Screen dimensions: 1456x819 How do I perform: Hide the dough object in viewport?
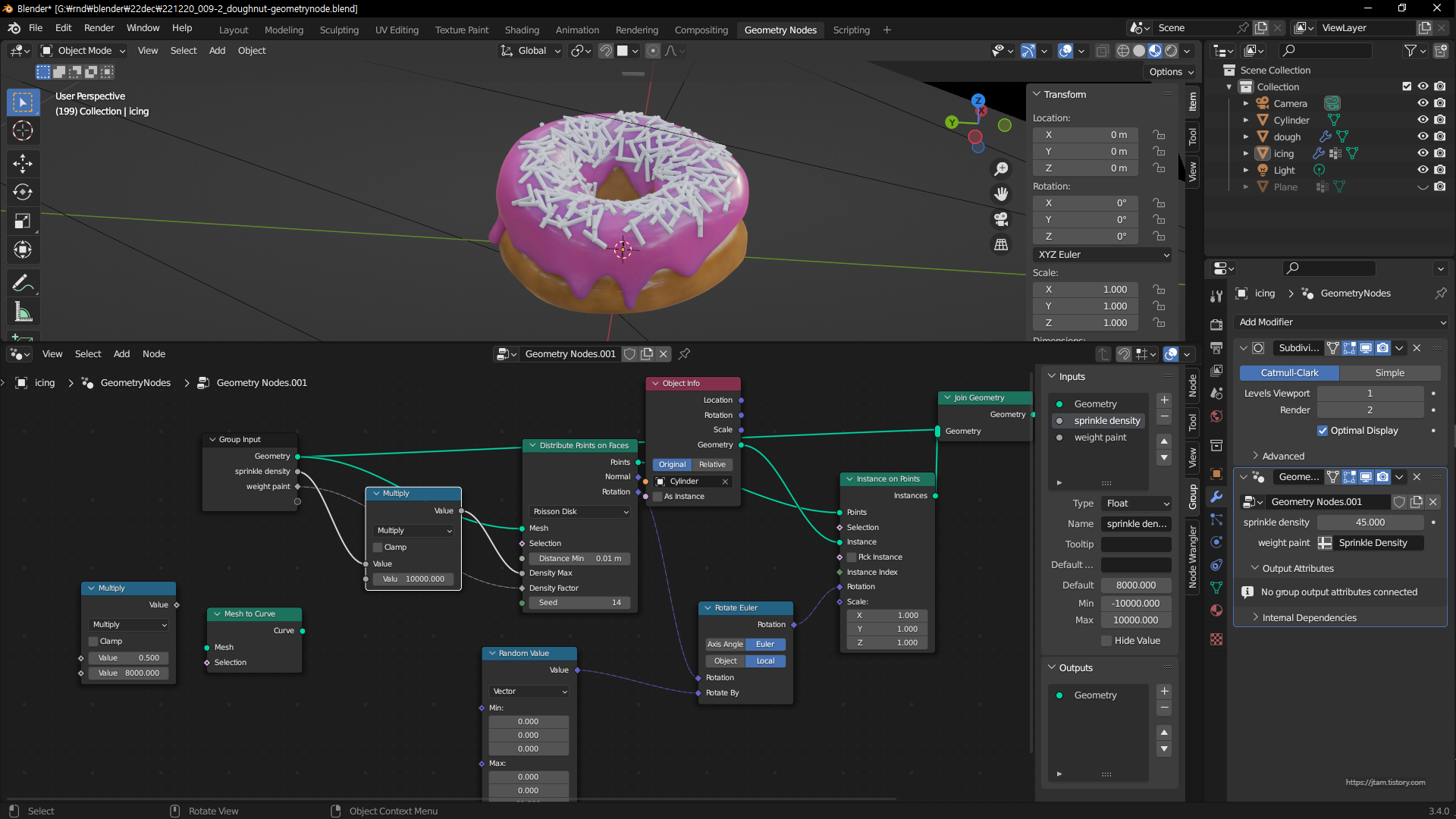coord(1423,136)
